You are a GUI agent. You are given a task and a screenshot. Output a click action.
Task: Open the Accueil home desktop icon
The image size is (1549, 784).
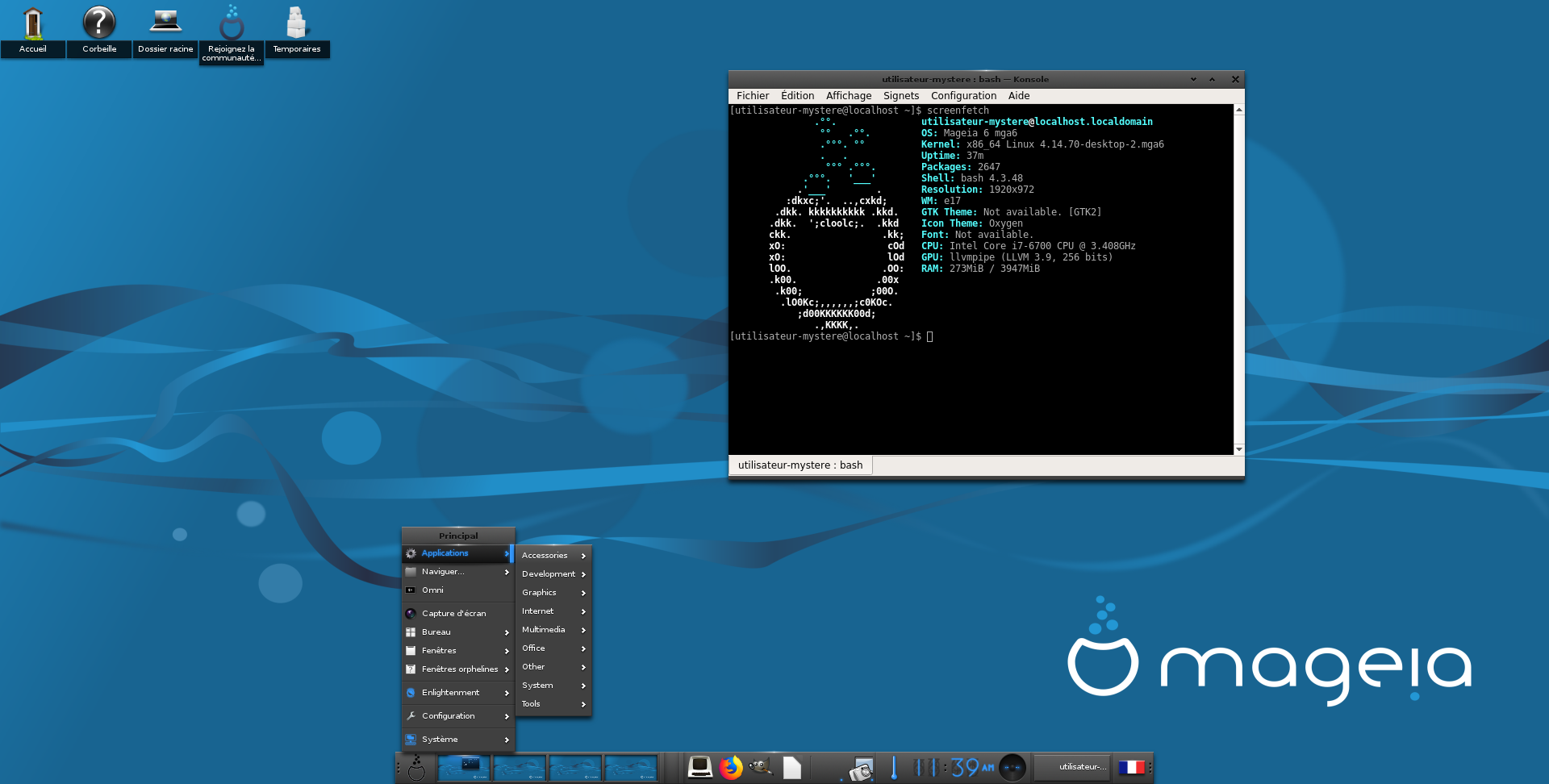tap(33, 30)
